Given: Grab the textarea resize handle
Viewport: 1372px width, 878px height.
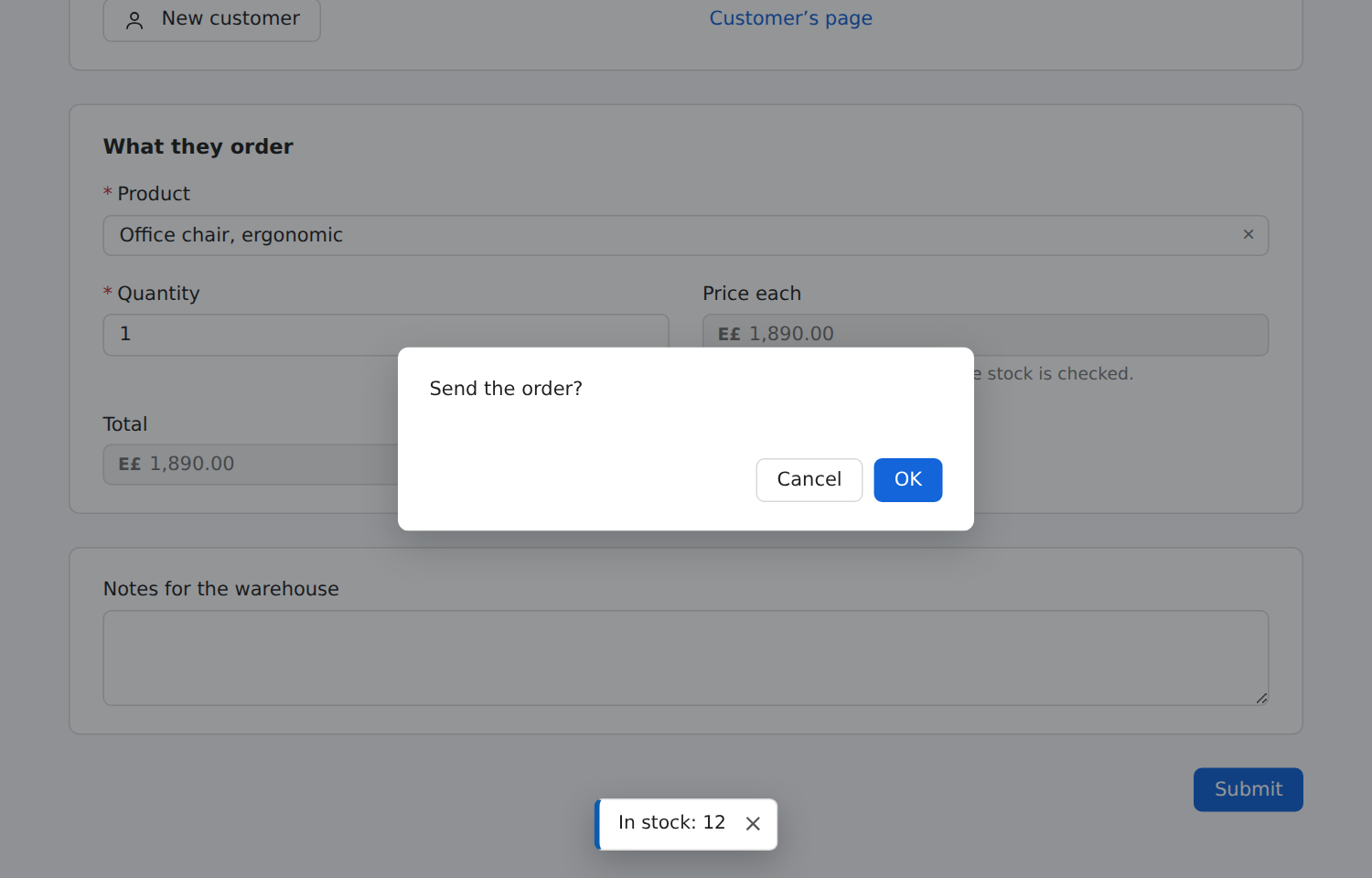Looking at the screenshot, I should pyautogui.click(x=1261, y=698).
